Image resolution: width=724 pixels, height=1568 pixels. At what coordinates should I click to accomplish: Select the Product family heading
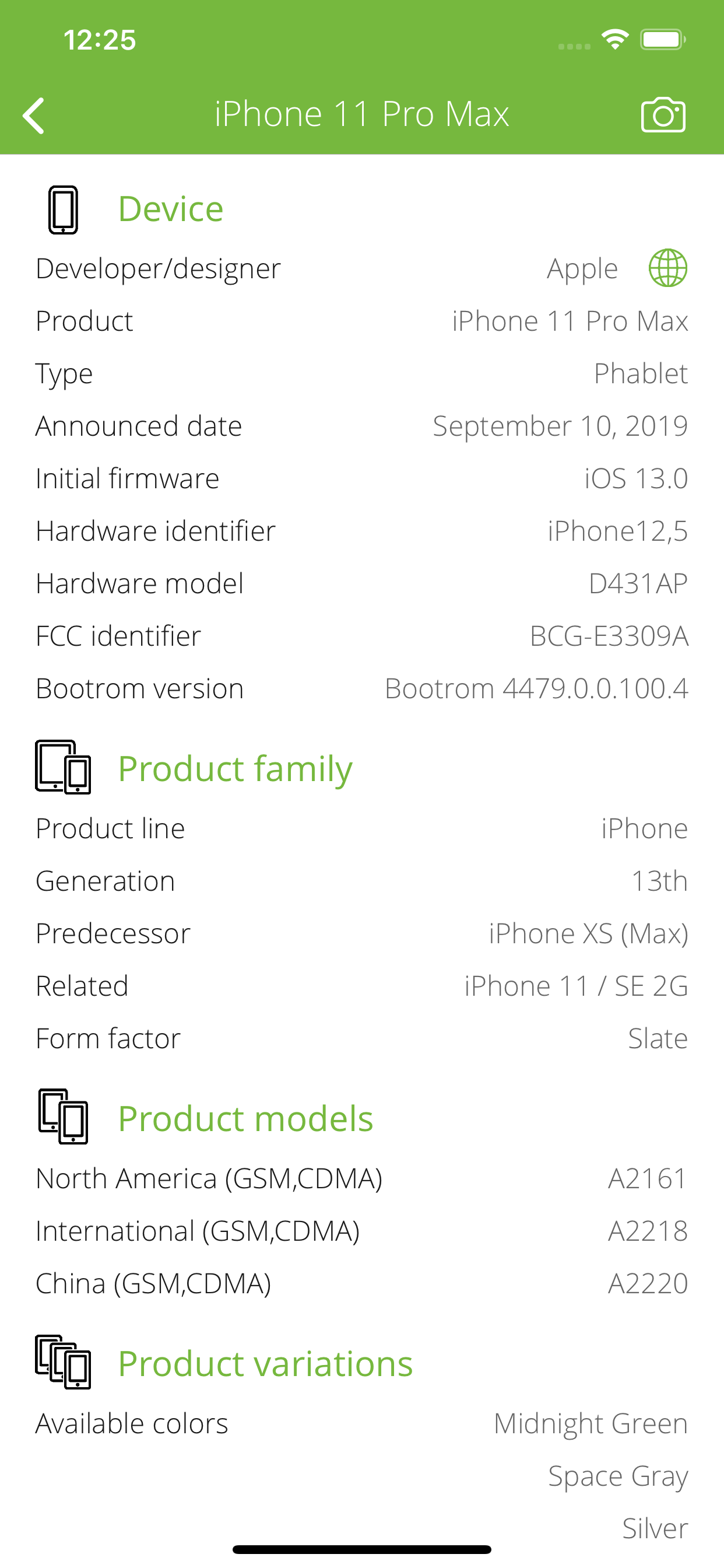pos(235,768)
